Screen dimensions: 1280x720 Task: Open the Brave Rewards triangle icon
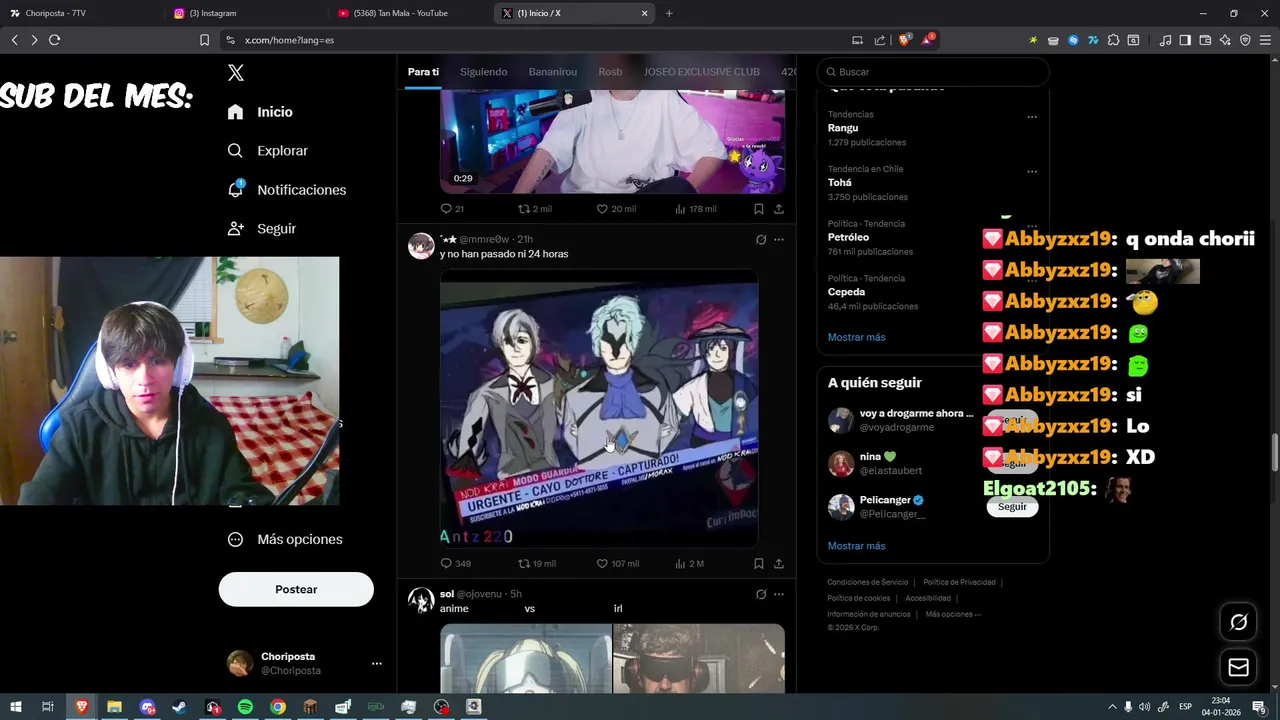(x=928, y=40)
